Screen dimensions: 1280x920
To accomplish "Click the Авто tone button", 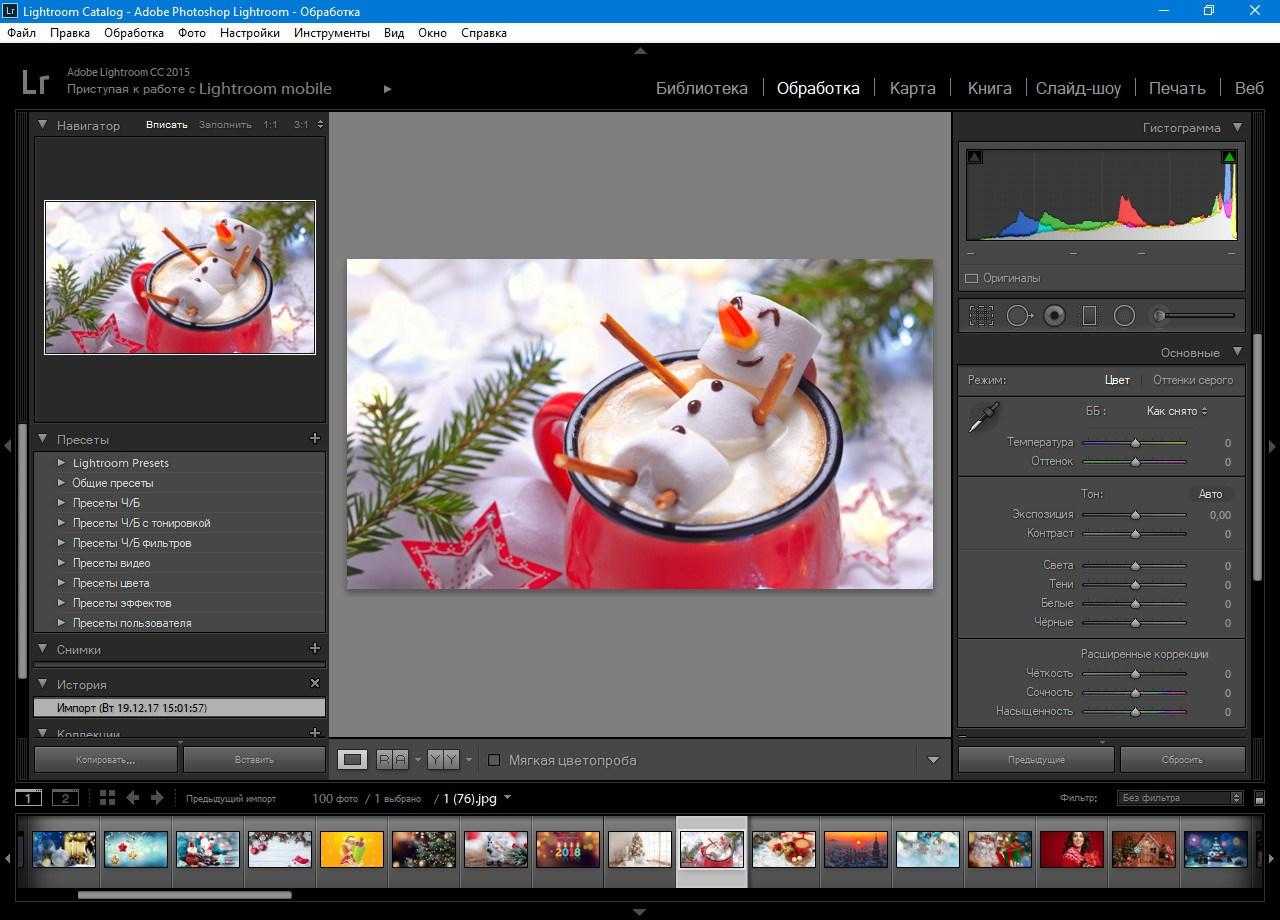I will [x=1211, y=494].
